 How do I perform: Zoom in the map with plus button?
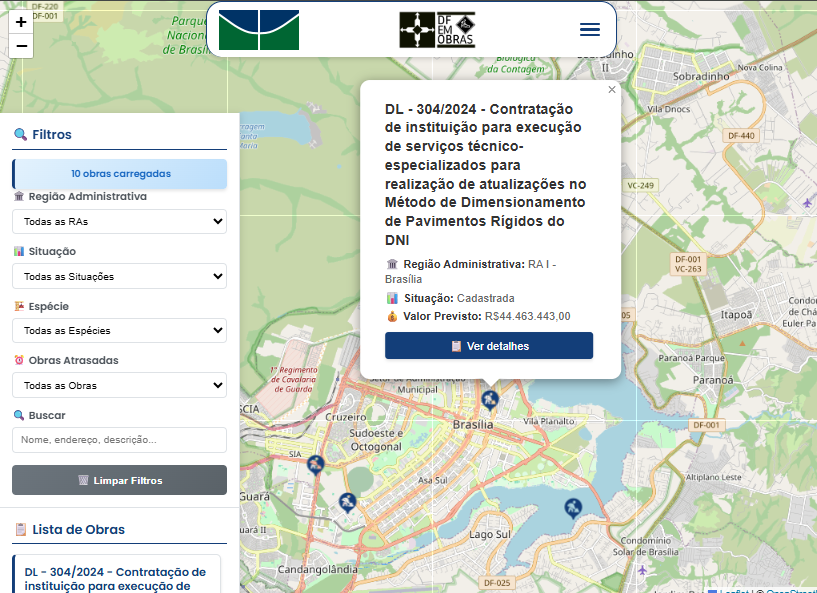21,22
